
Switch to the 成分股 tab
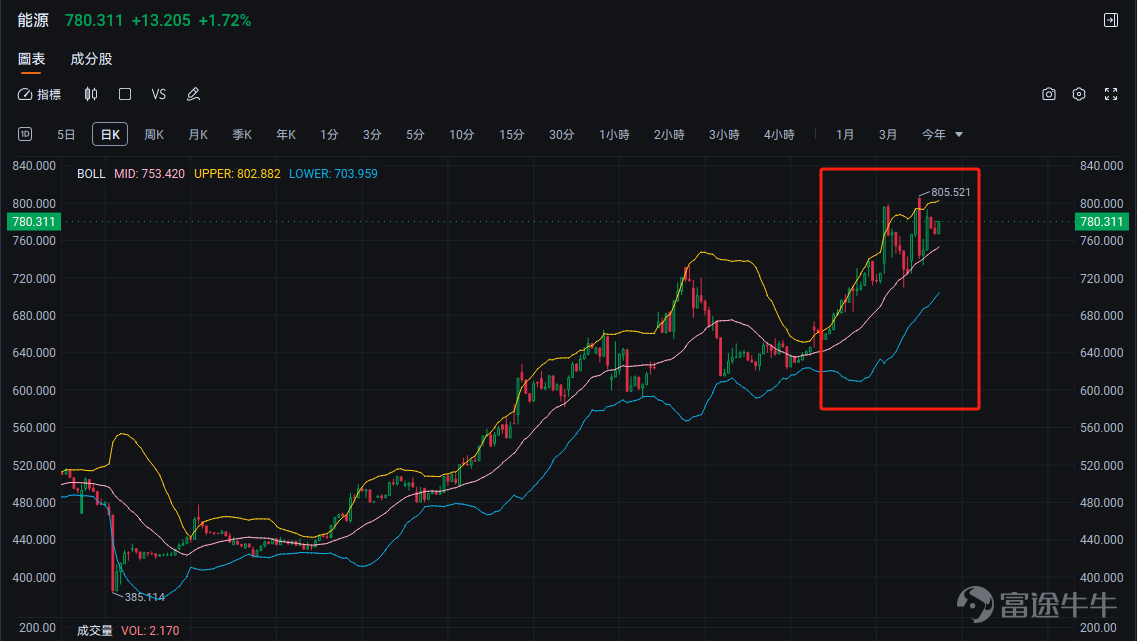pos(91,59)
